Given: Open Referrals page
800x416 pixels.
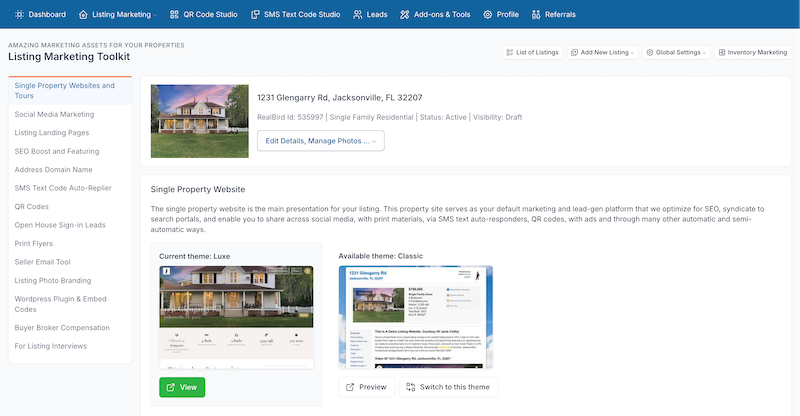Looking at the screenshot, I should tap(554, 14).
